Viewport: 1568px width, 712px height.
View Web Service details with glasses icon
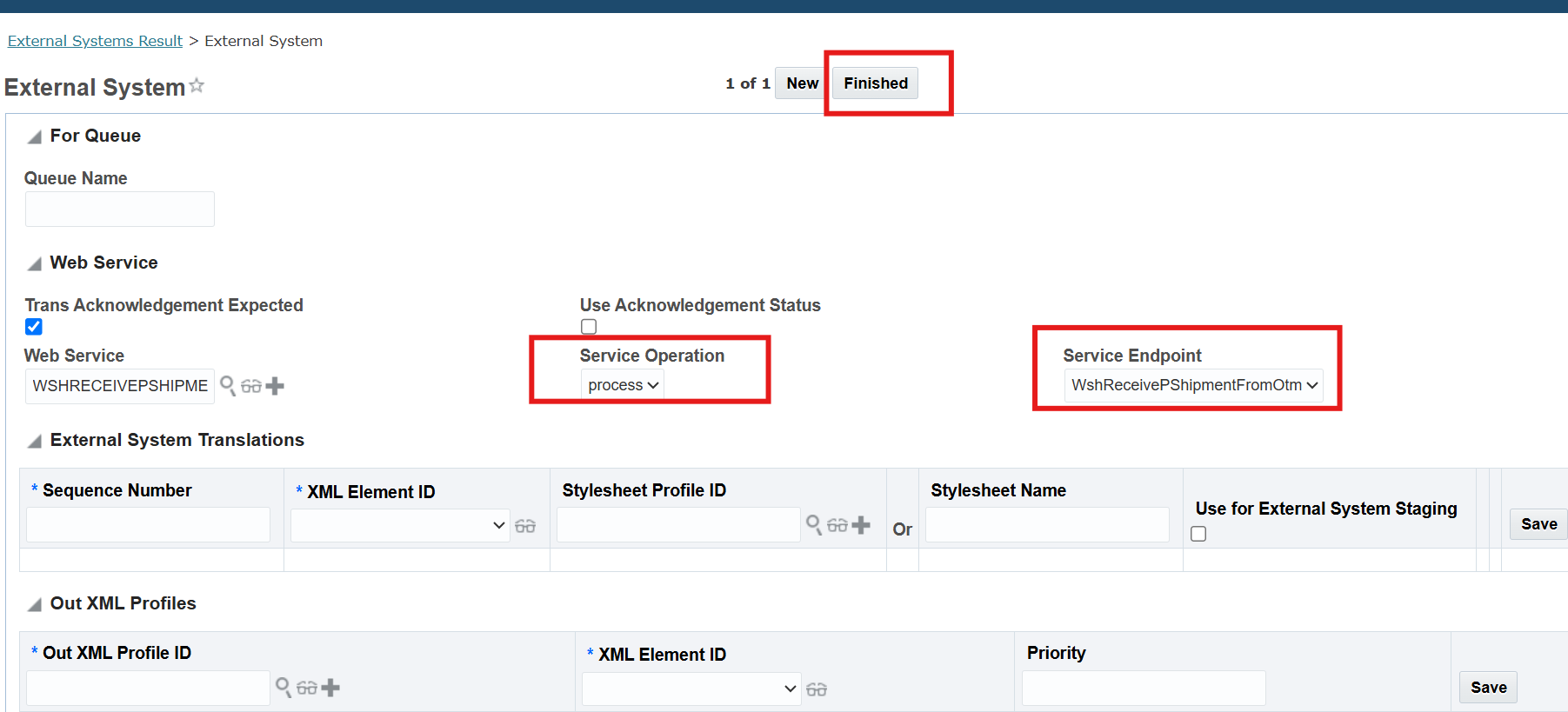pos(251,386)
